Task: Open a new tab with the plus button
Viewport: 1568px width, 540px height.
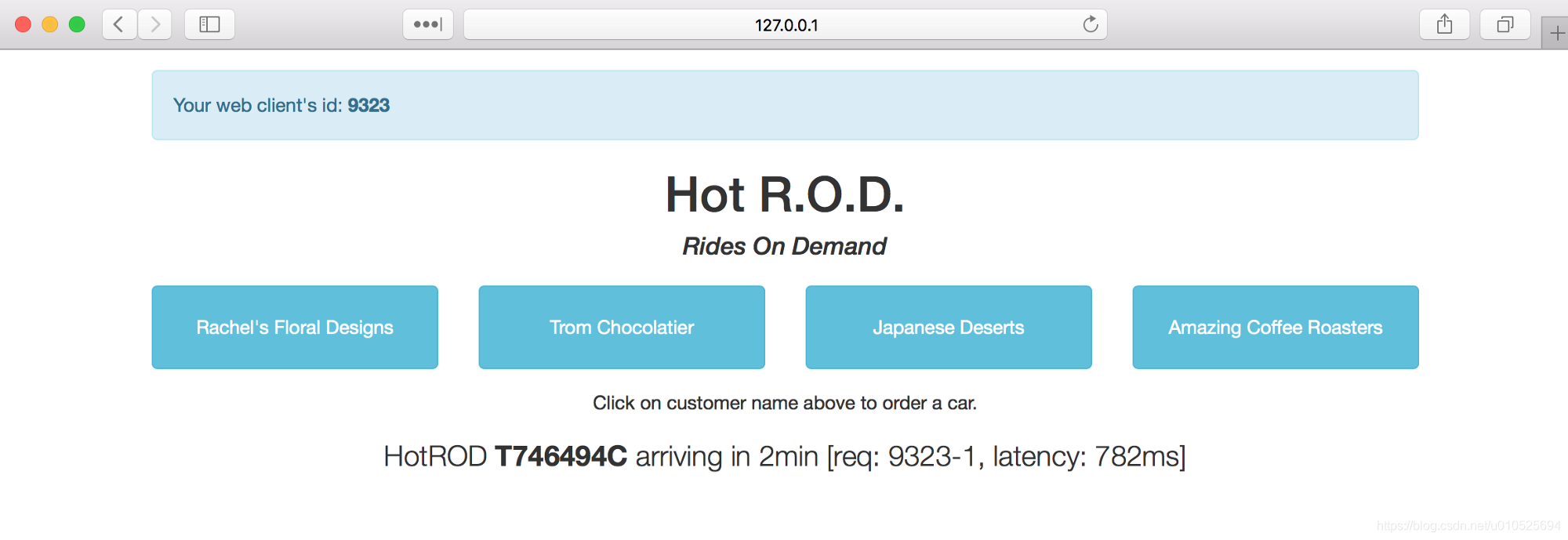Action: 1556,33
